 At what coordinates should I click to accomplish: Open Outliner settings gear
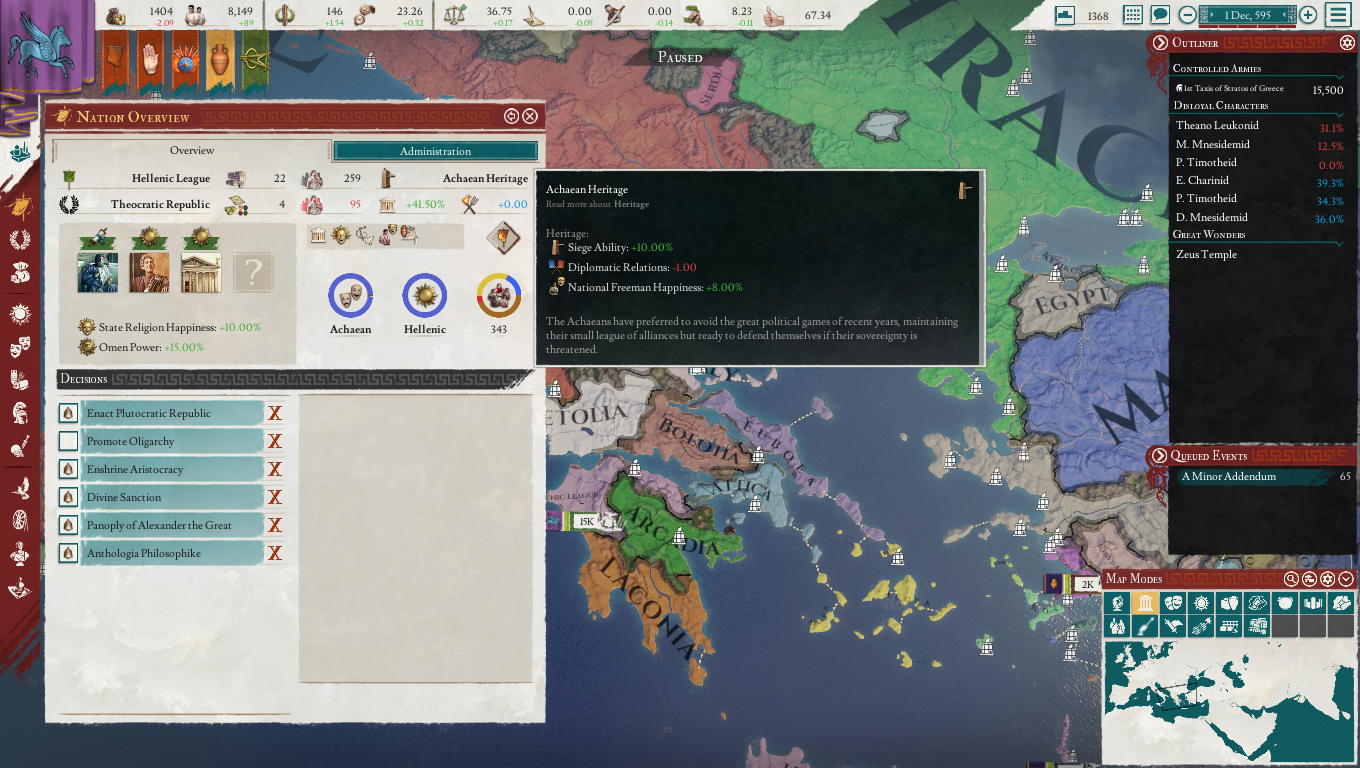[x=1346, y=43]
